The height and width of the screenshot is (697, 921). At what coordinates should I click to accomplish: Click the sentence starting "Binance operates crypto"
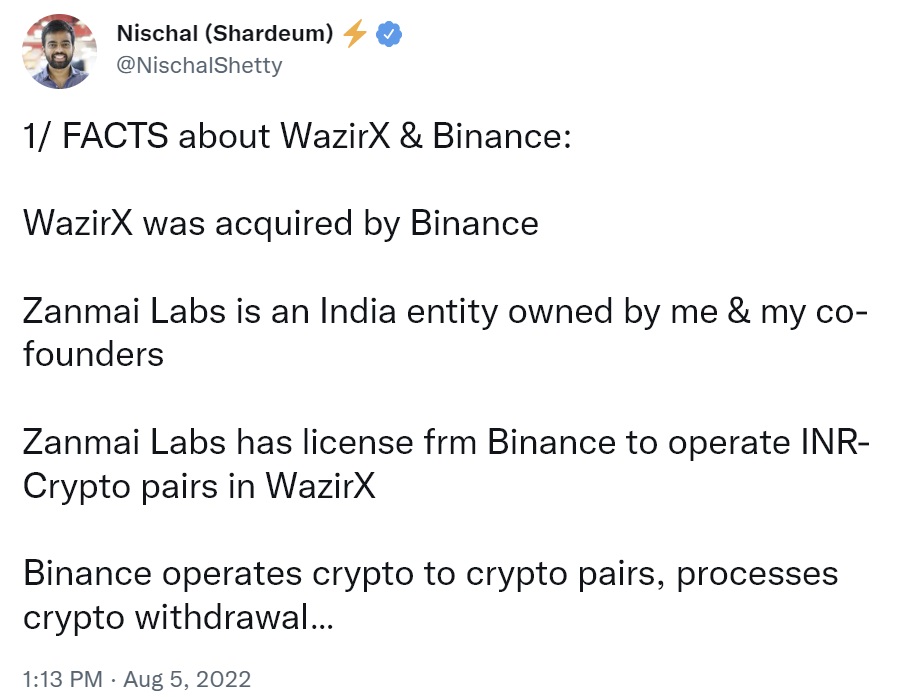point(430,574)
